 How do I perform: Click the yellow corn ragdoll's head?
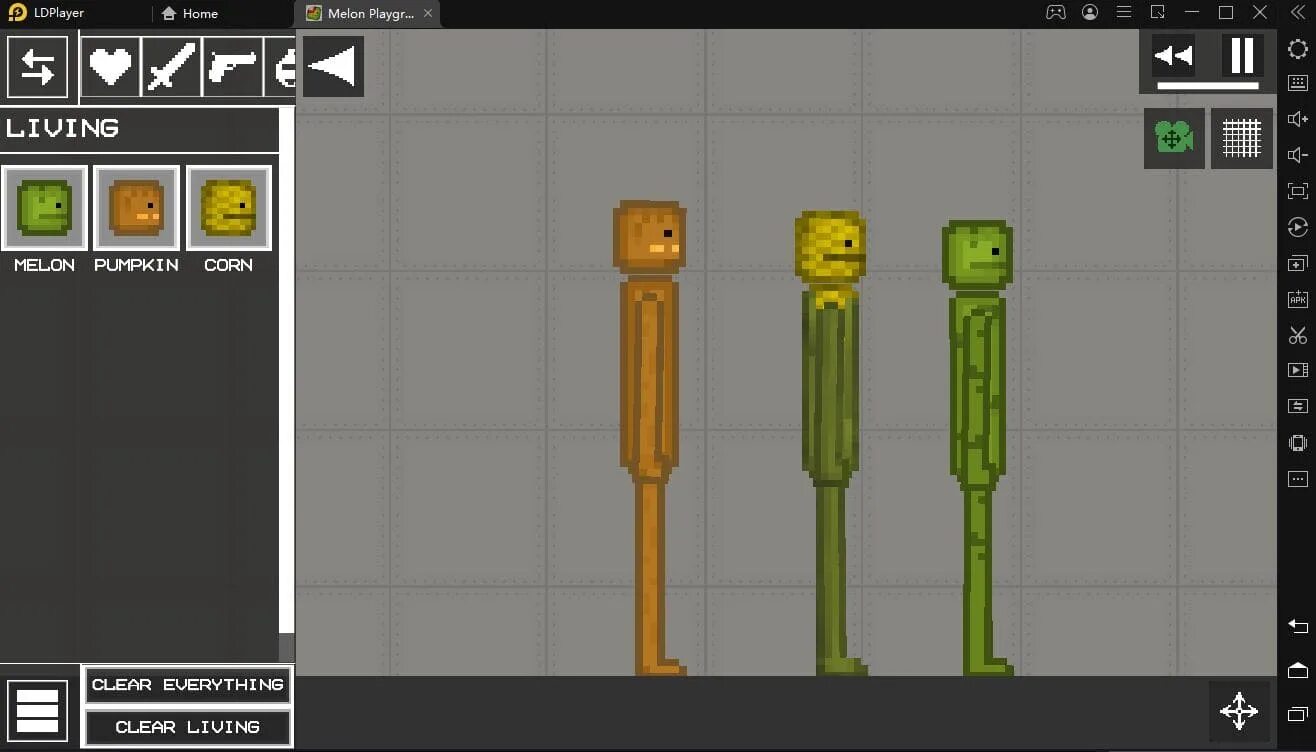pos(830,246)
